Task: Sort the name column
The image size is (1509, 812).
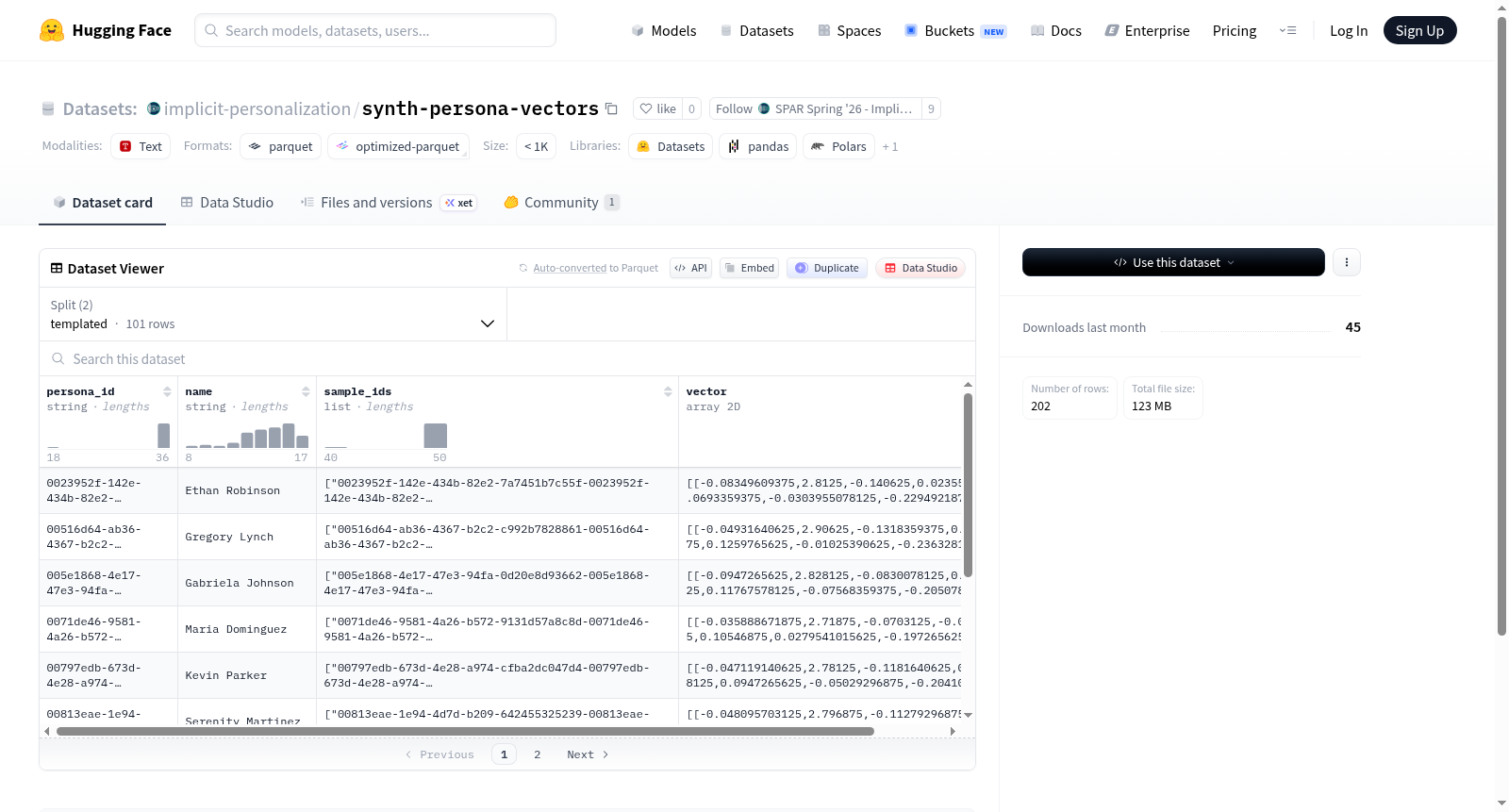Action: 306,391
